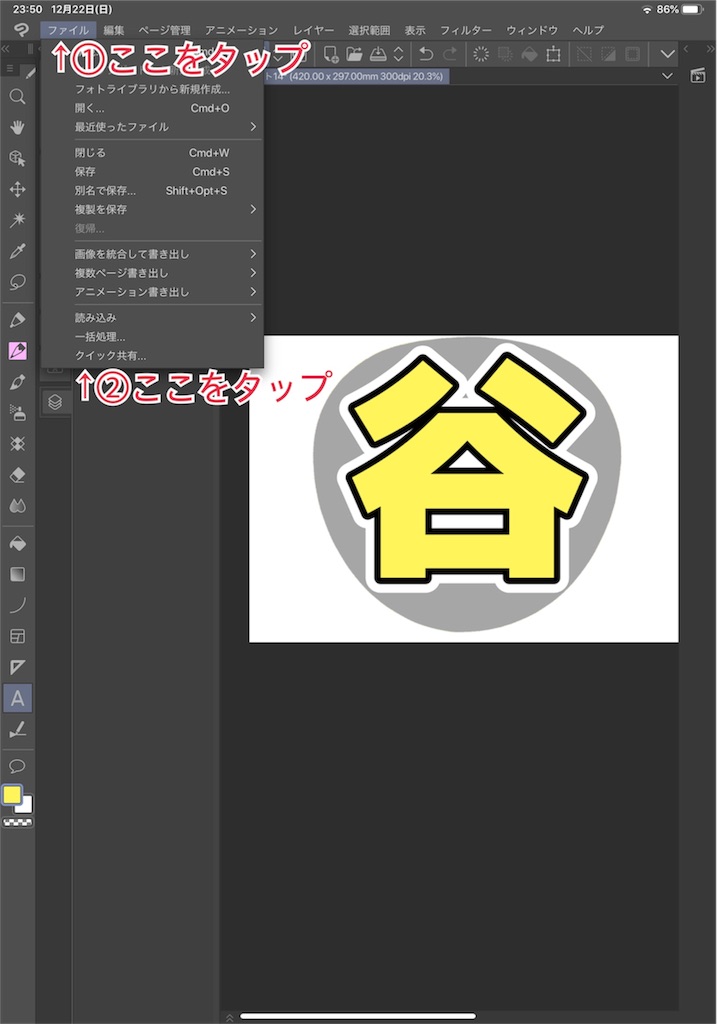Open the 選択範囲 menu
The width and height of the screenshot is (717, 1024).
369,30
